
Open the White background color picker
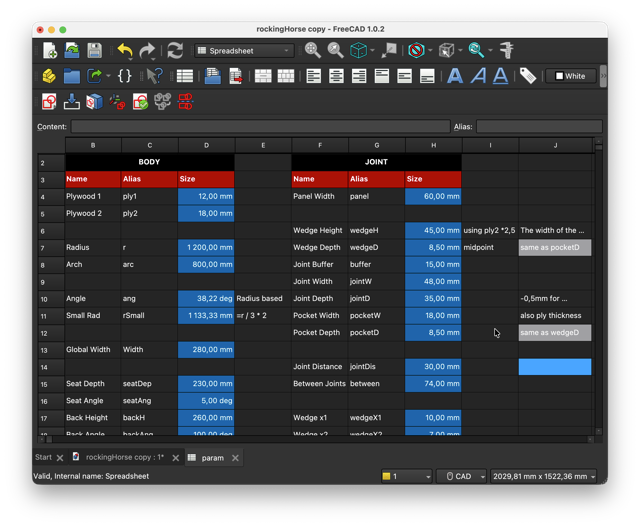(571, 76)
